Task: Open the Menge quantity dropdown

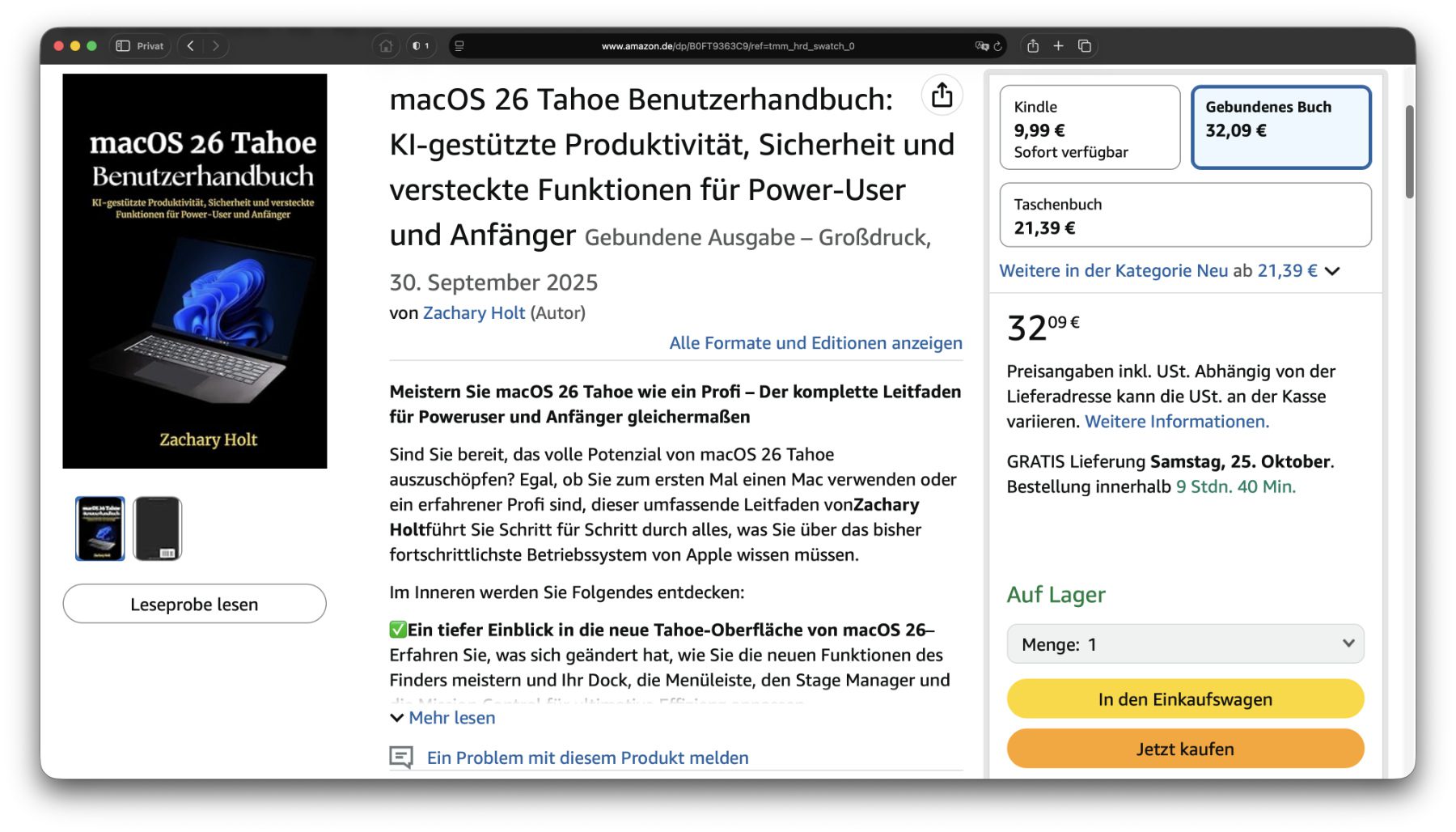Action: tap(1185, 644)
